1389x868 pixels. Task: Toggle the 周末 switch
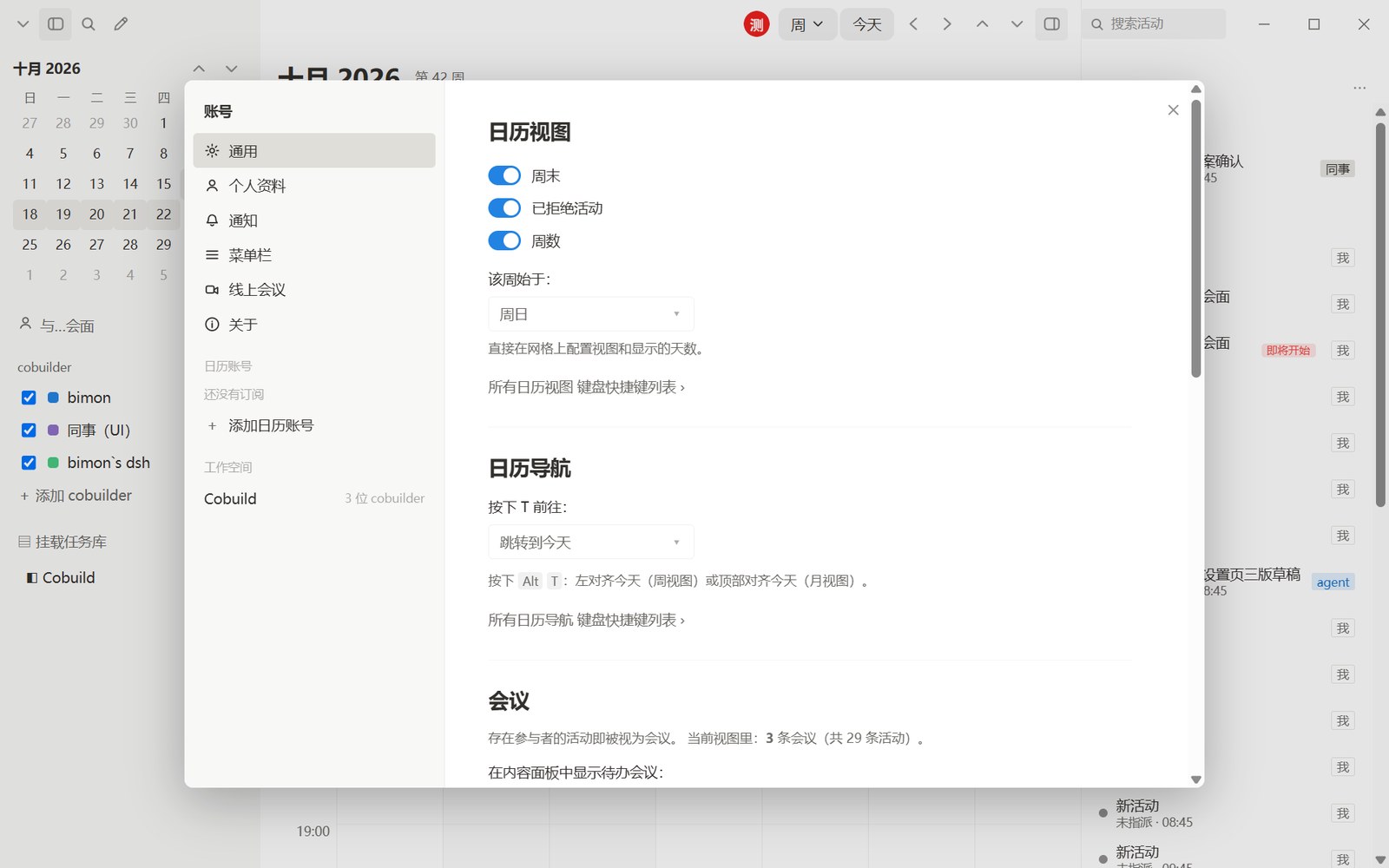click(x=504, y=175)
